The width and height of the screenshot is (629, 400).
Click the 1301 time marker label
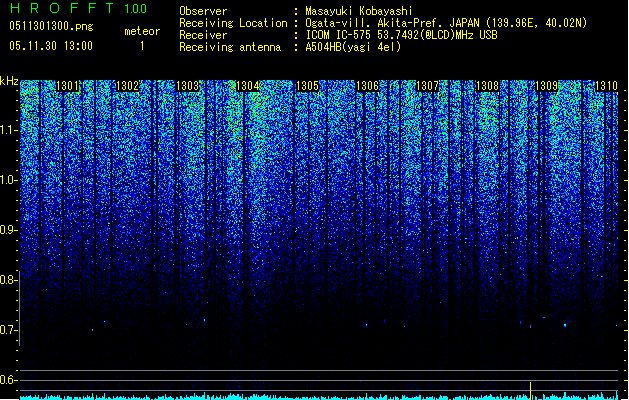pyautogui.click(x=67, y=86)
